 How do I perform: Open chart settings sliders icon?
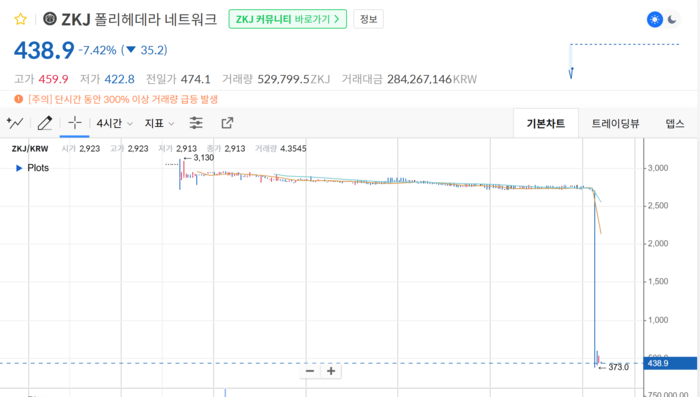(x=196, y=123)
